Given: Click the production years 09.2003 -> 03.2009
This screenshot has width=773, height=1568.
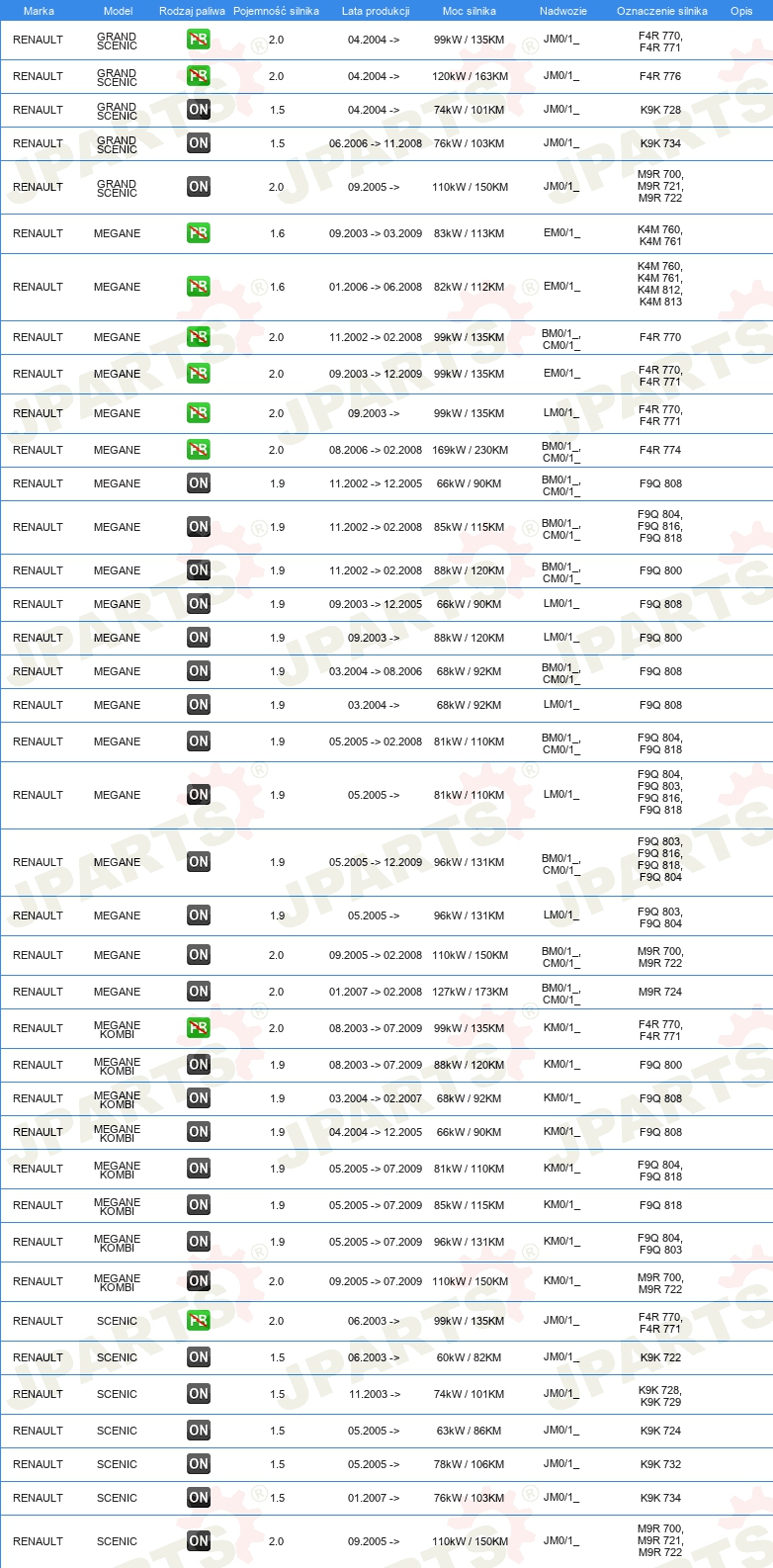Looking at the screenshot, I should [x=376, y=233].
